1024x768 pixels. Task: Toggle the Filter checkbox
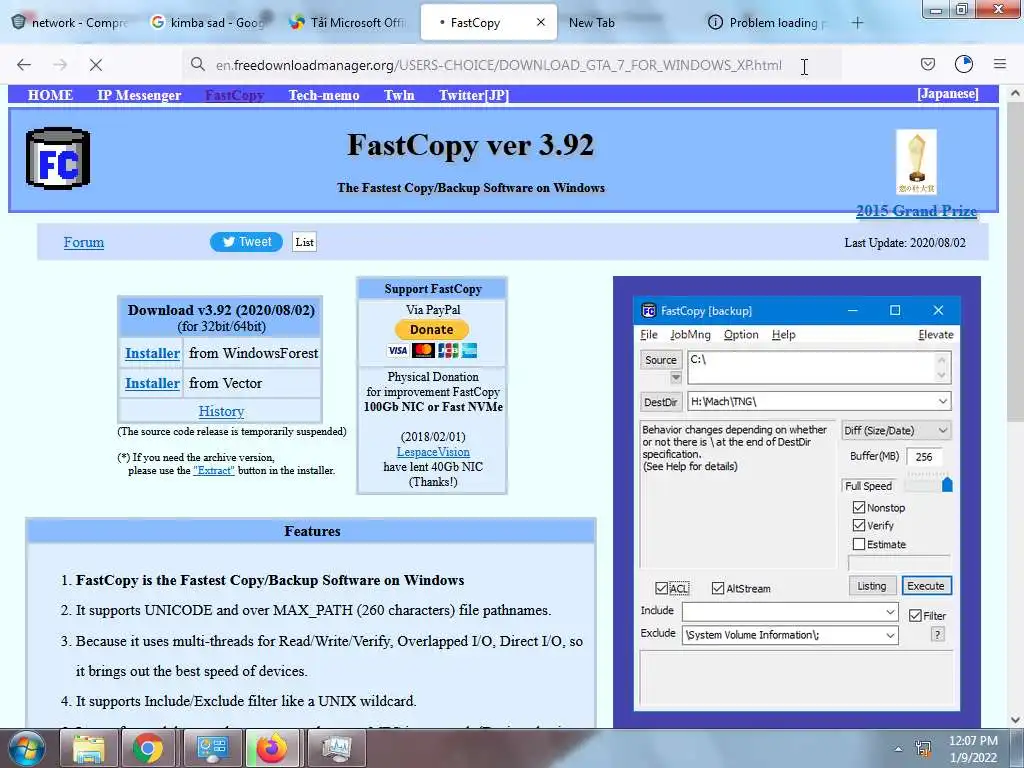[915, 616]
